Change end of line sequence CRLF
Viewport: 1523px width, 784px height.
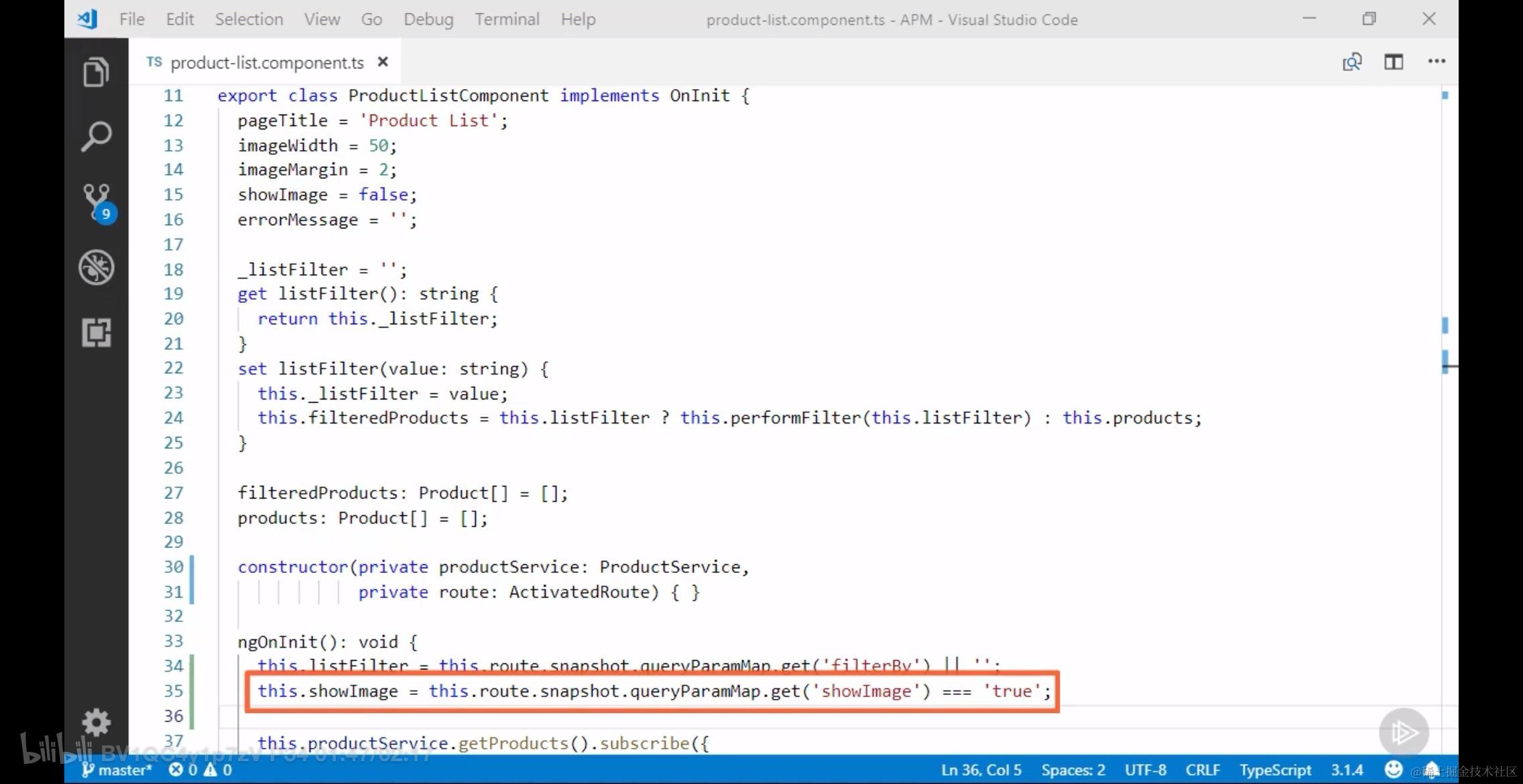[1203, 770]
